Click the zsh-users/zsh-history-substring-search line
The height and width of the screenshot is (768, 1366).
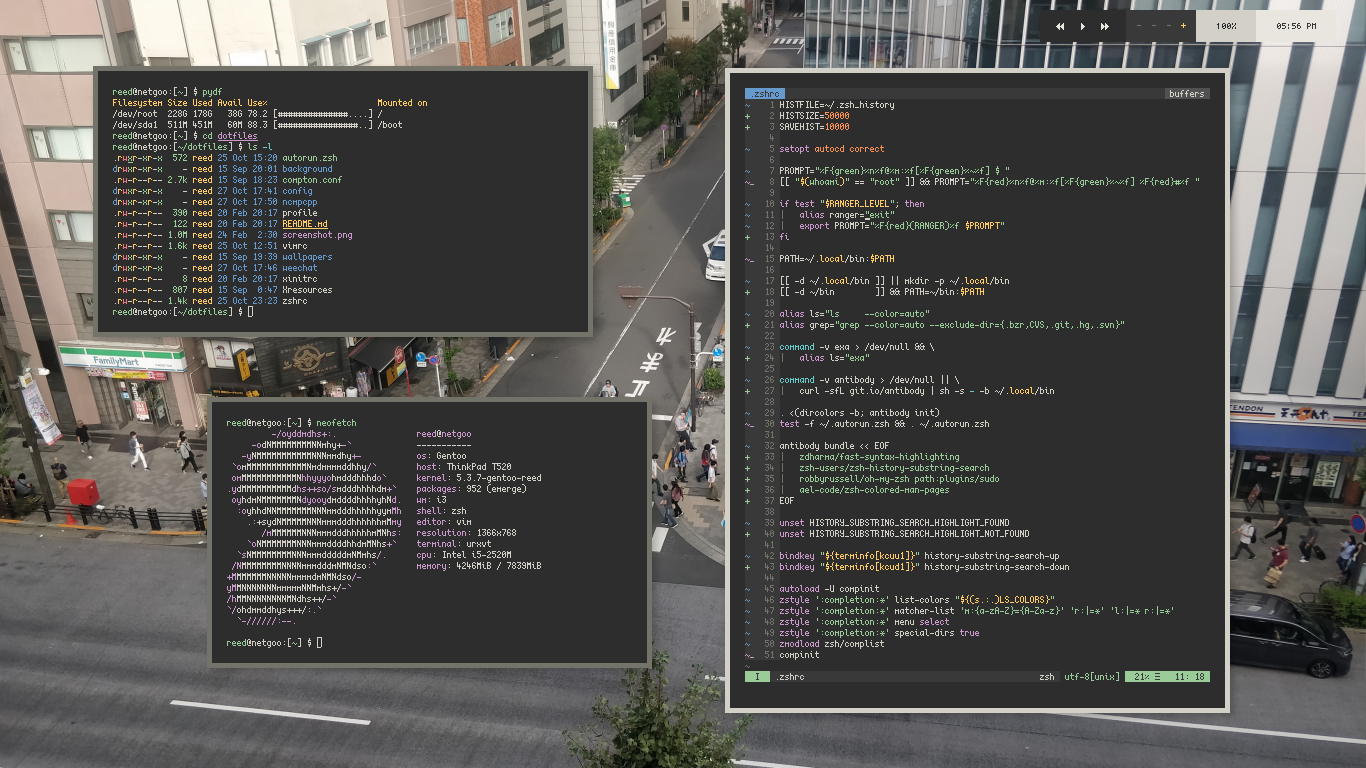(x=894, y=468)
